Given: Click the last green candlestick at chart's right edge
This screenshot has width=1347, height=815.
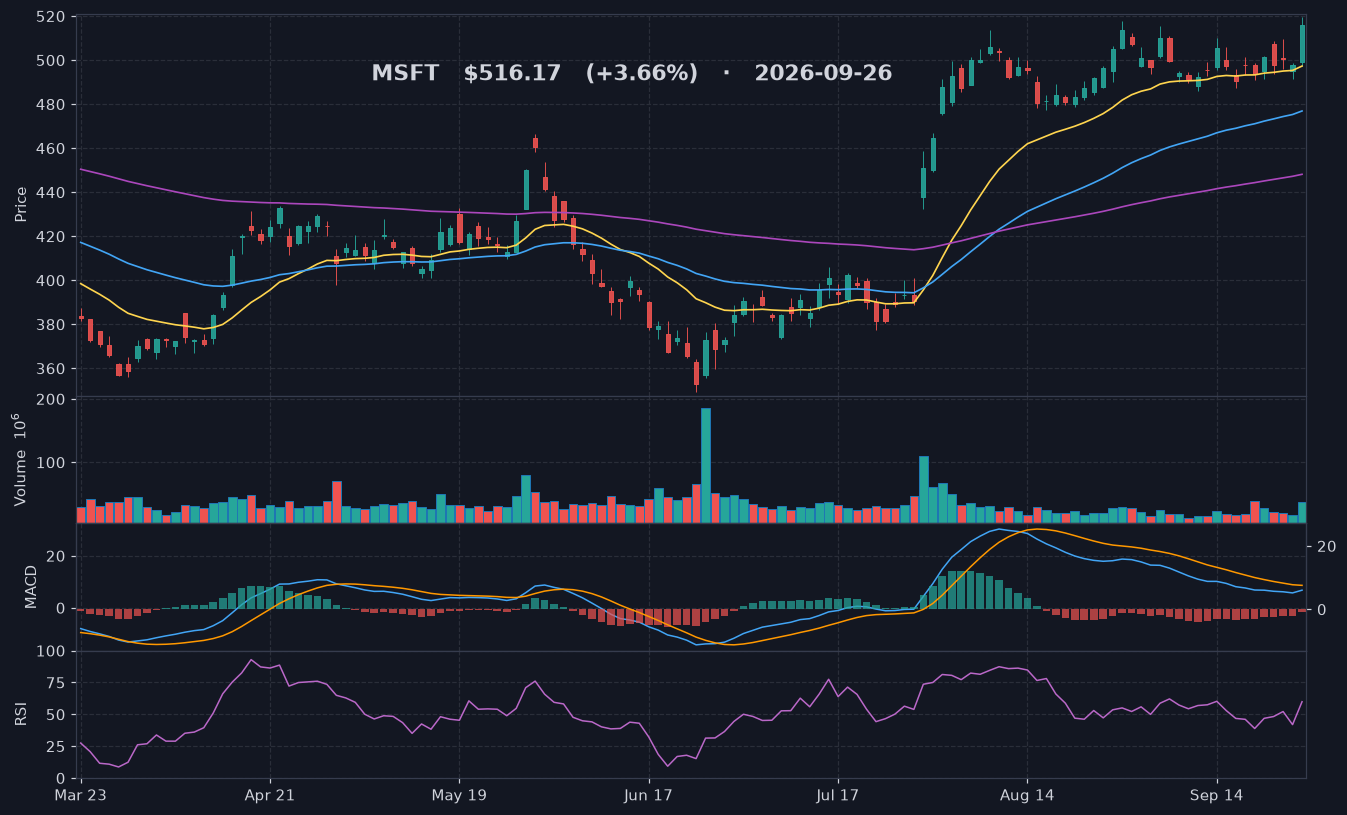Looking at the screenshot, I should pyautogui.click(x=1302, y=43).
